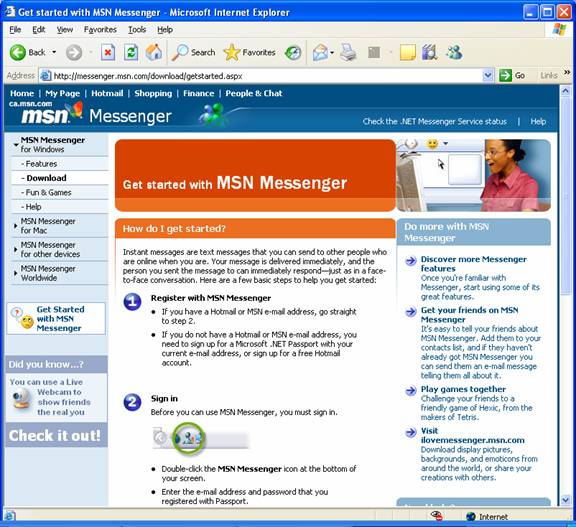Open the Finance top nav link
Viewport: 576px width, 527px height.
tap(198, 93)
